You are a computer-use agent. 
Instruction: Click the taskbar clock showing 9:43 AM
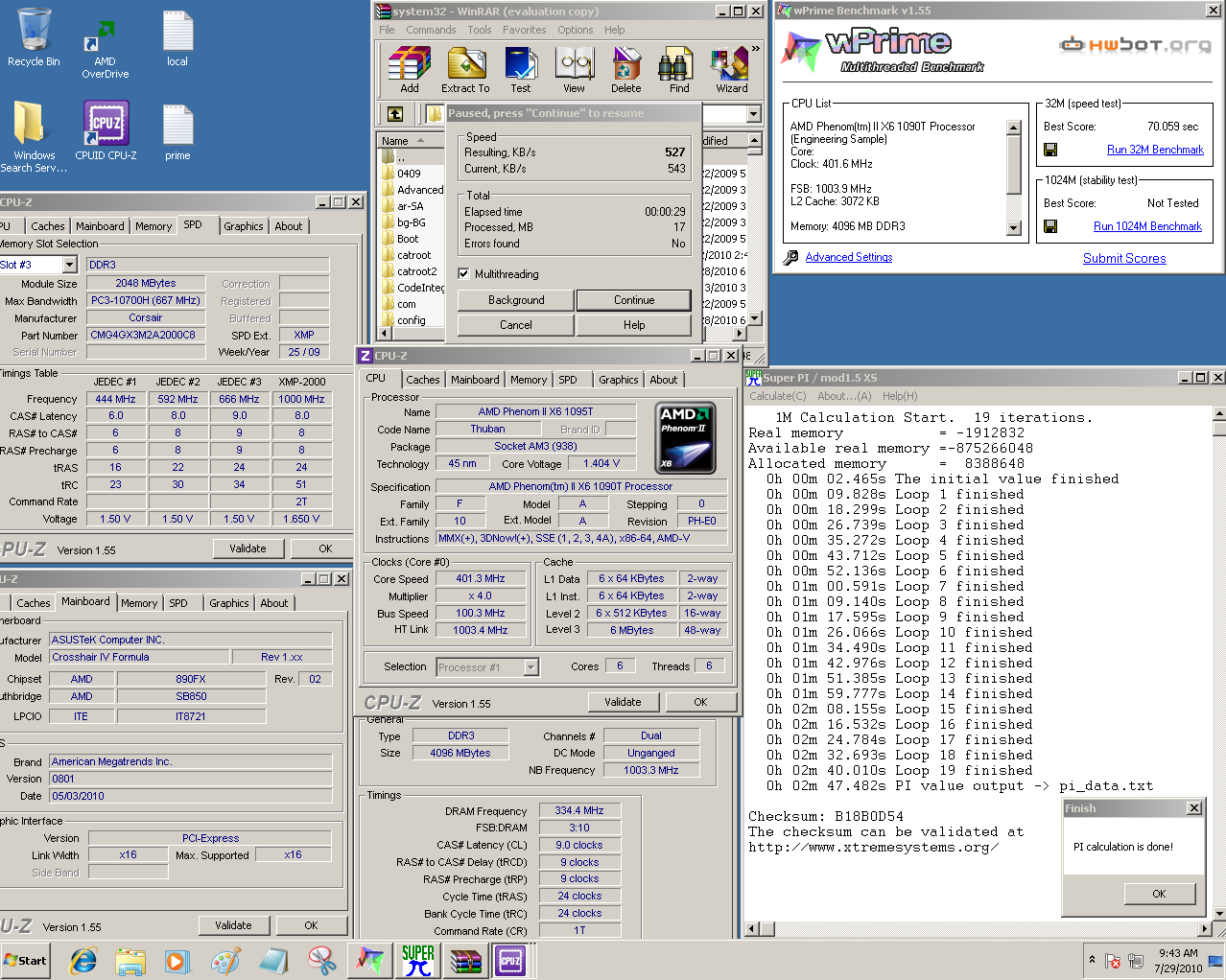(1178, 961)
